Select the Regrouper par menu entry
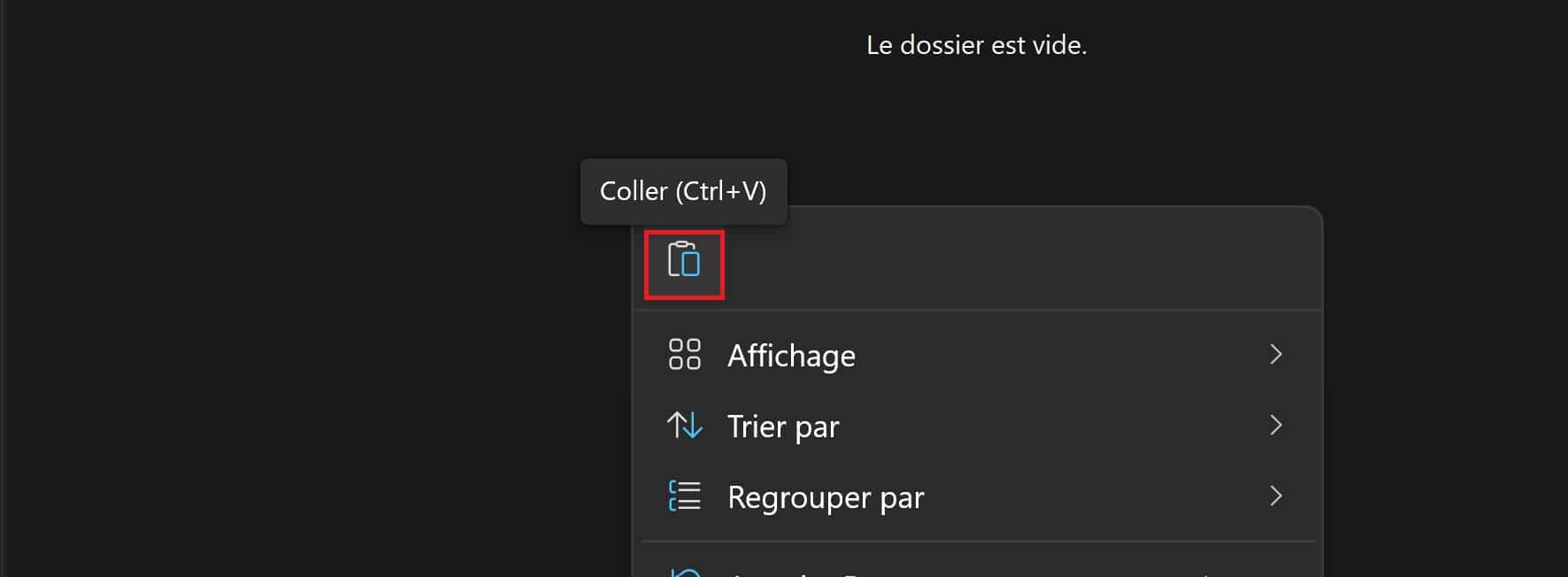1568x577 pixels. pyautogui.click(x=825, y=496)
